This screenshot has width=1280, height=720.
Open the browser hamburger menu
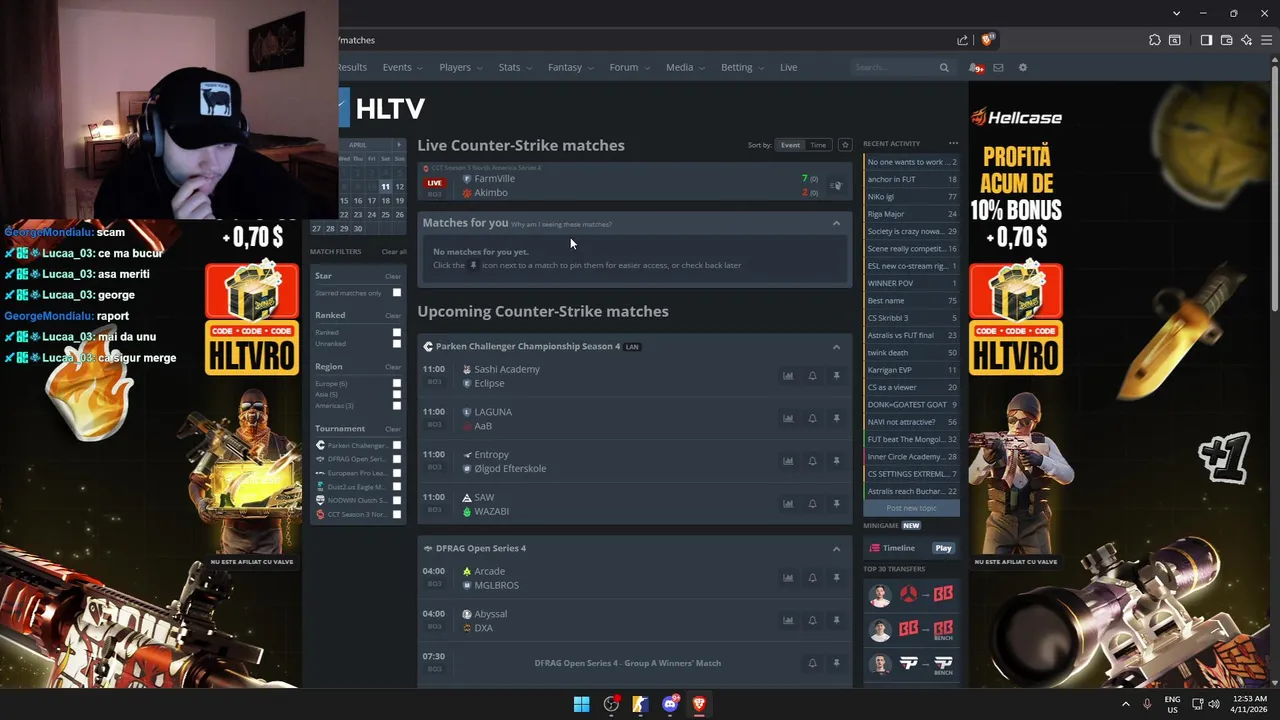(x=1266, y=40)
